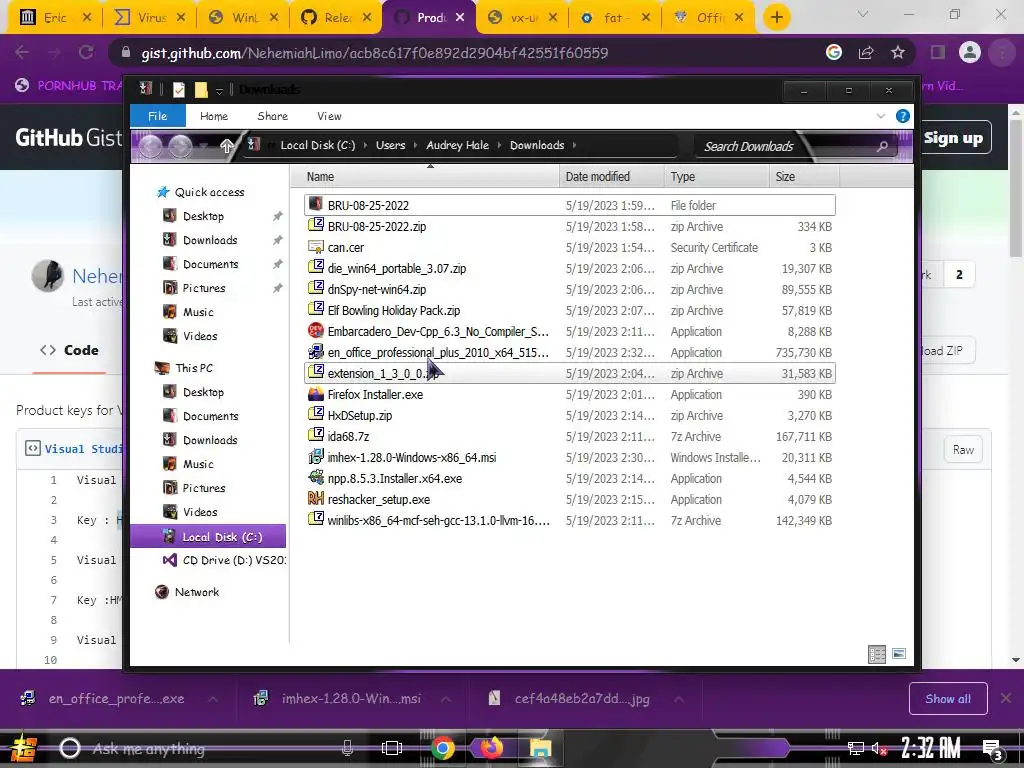Click the muted volume tray icon
This screenshot has height=768, width=1024.
click(878, 749)
